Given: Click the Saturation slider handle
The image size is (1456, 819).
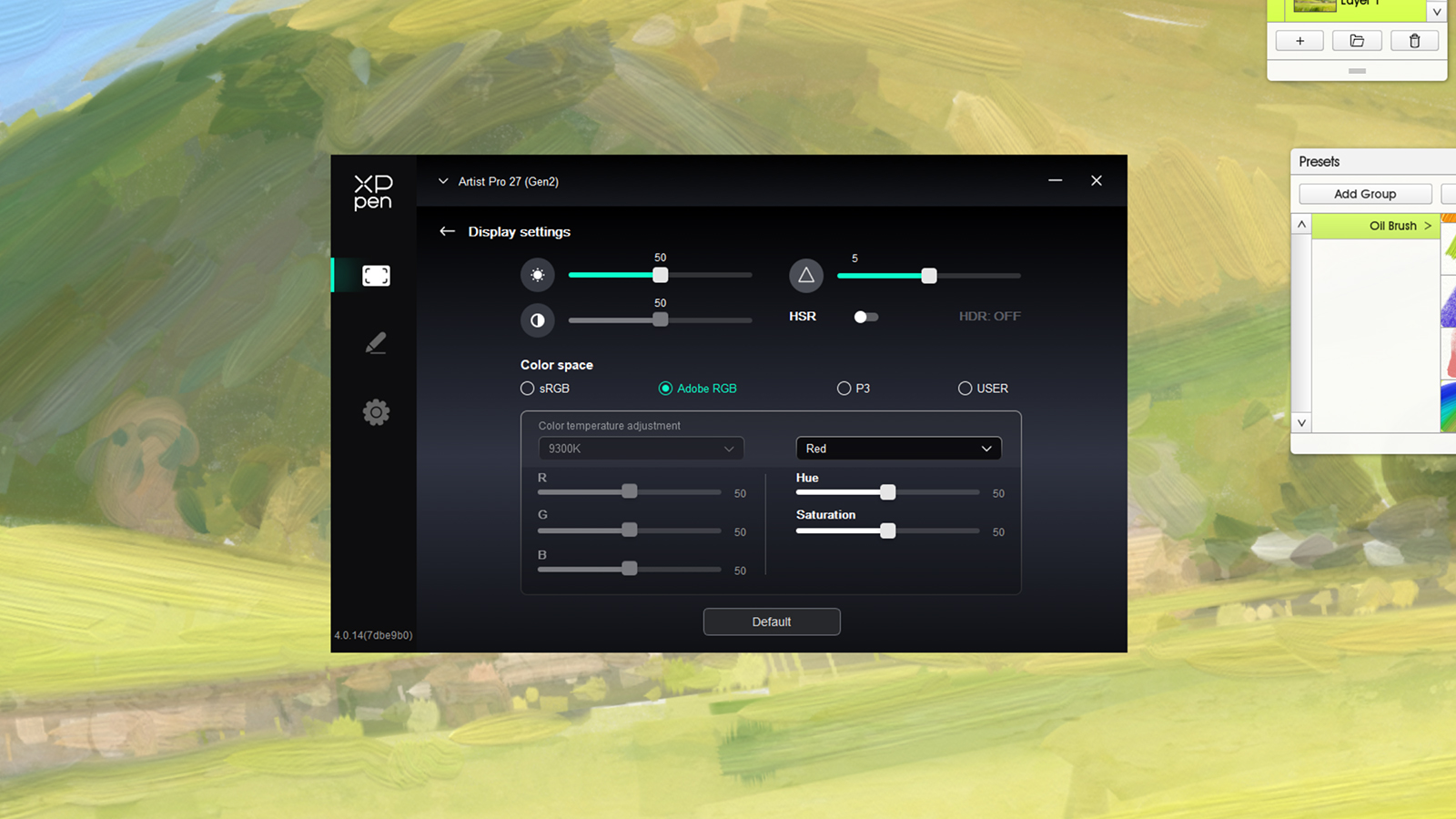Looking at the screenshot, I should [887, 531].
